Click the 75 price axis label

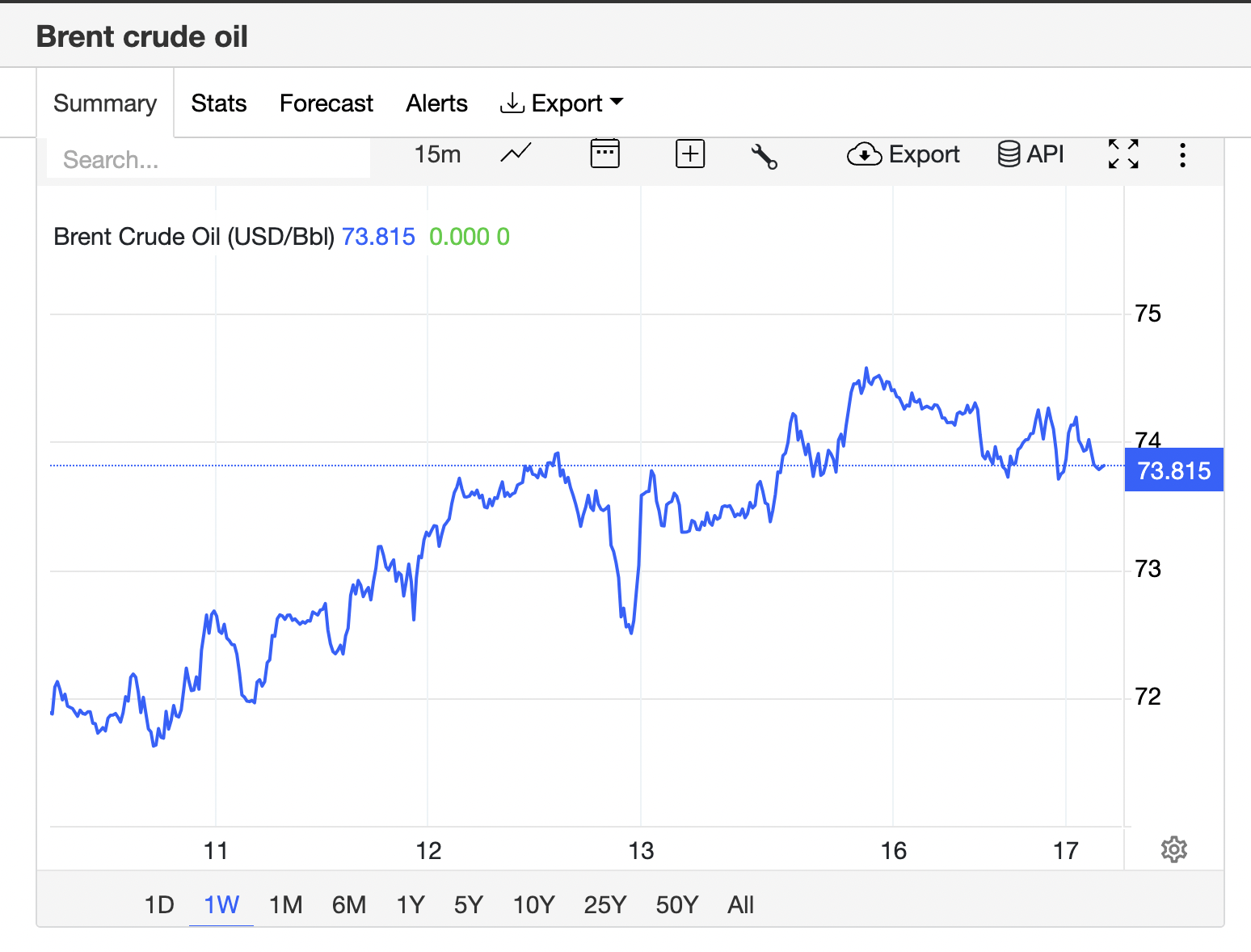point(1148,314)
